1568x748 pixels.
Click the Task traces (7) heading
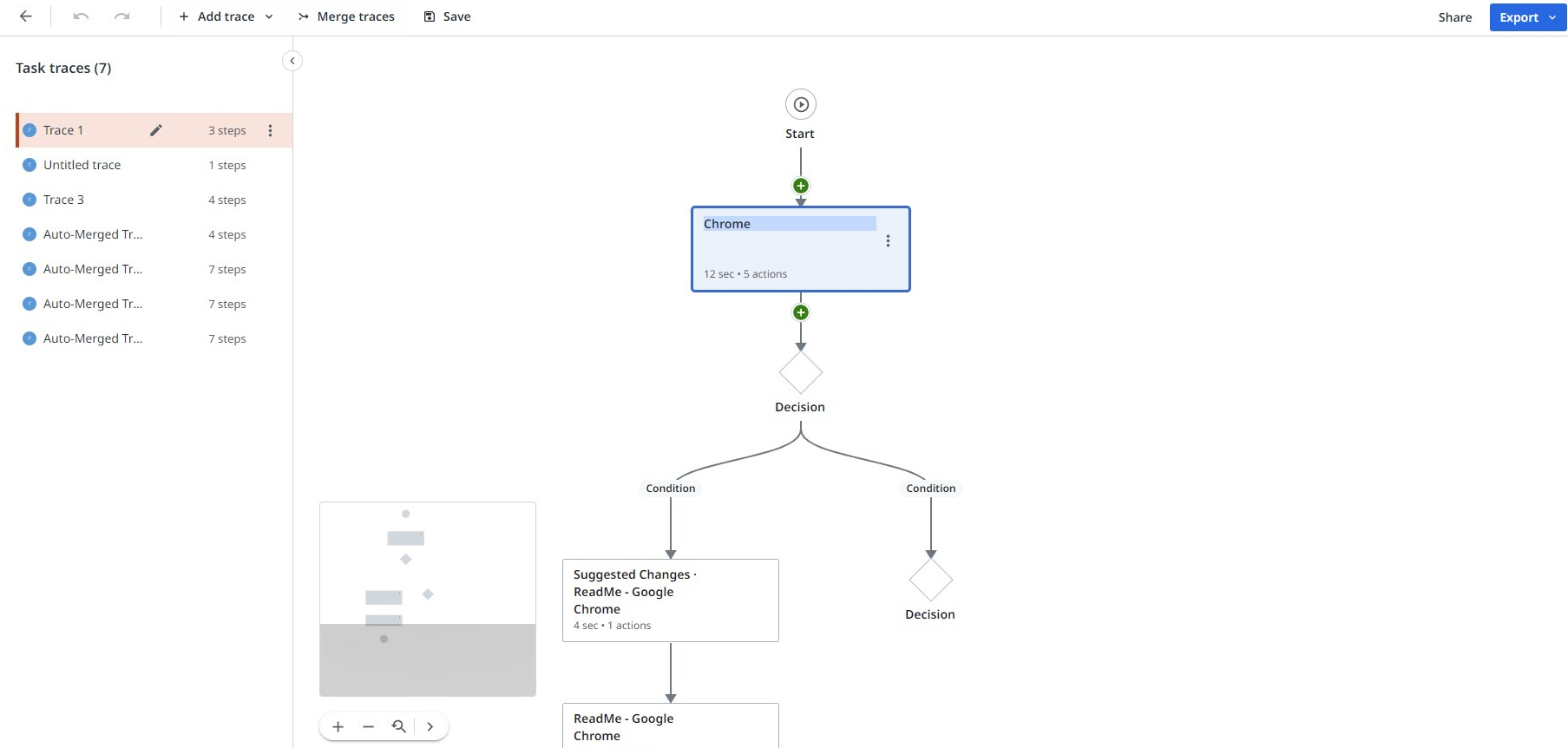[63, 68]
